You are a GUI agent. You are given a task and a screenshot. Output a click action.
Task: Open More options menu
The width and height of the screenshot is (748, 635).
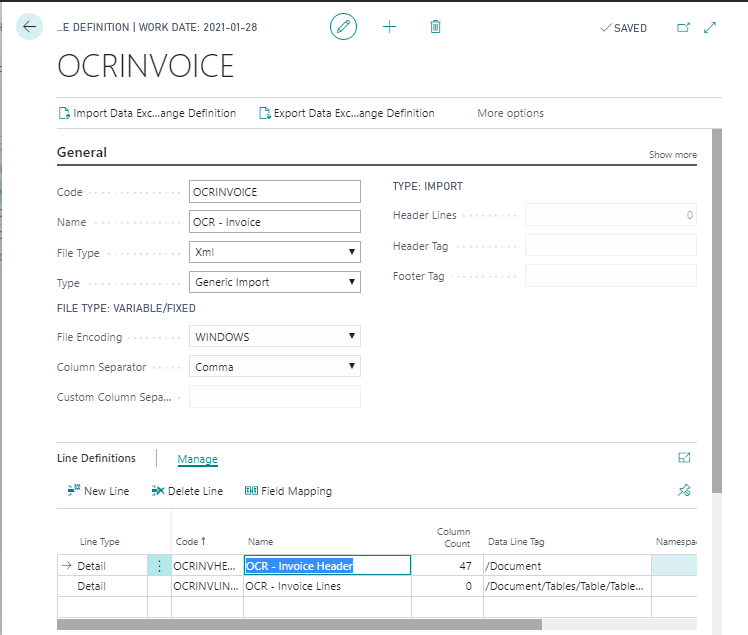(x=510, y=113)
